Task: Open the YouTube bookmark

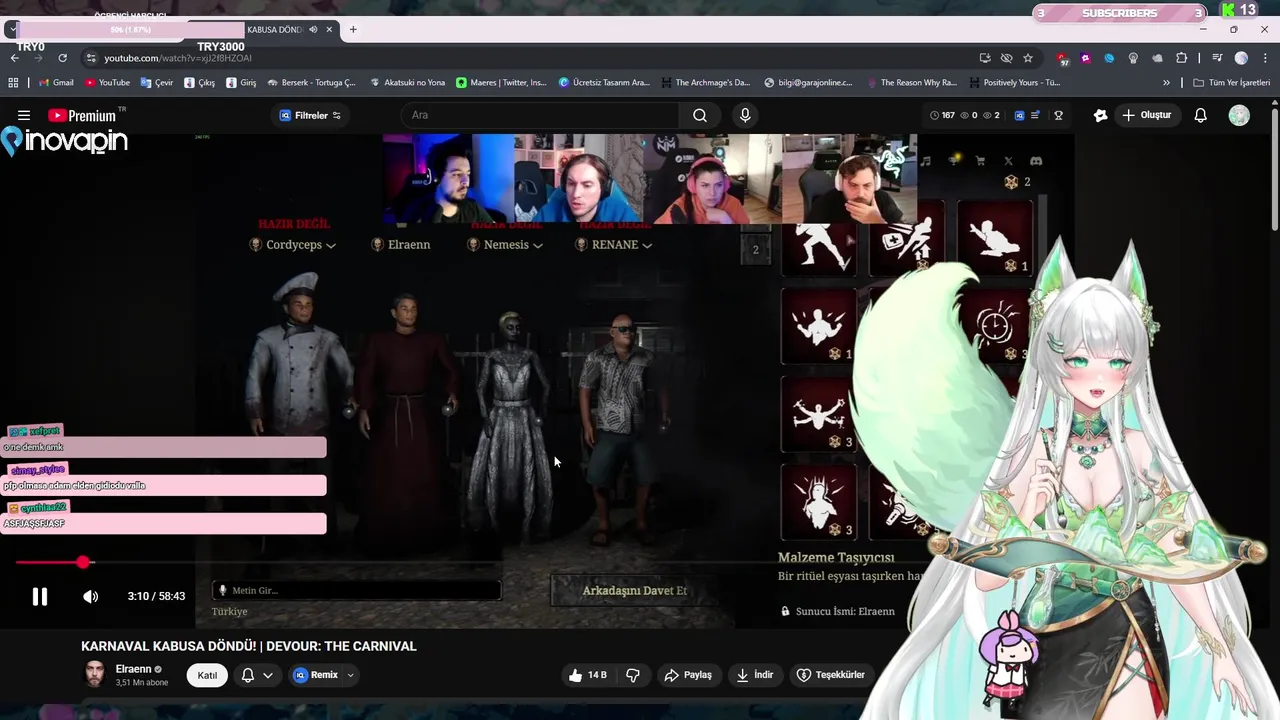Action: [107, 83]
